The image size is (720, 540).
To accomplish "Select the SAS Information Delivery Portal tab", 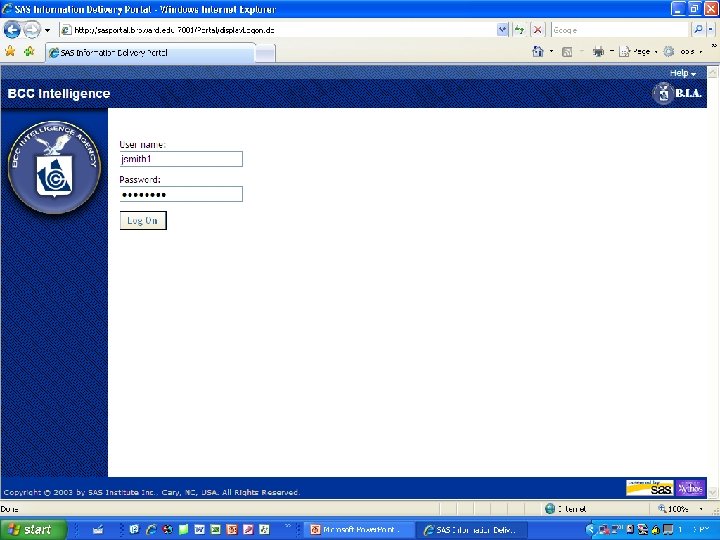I will coord(150,53).
